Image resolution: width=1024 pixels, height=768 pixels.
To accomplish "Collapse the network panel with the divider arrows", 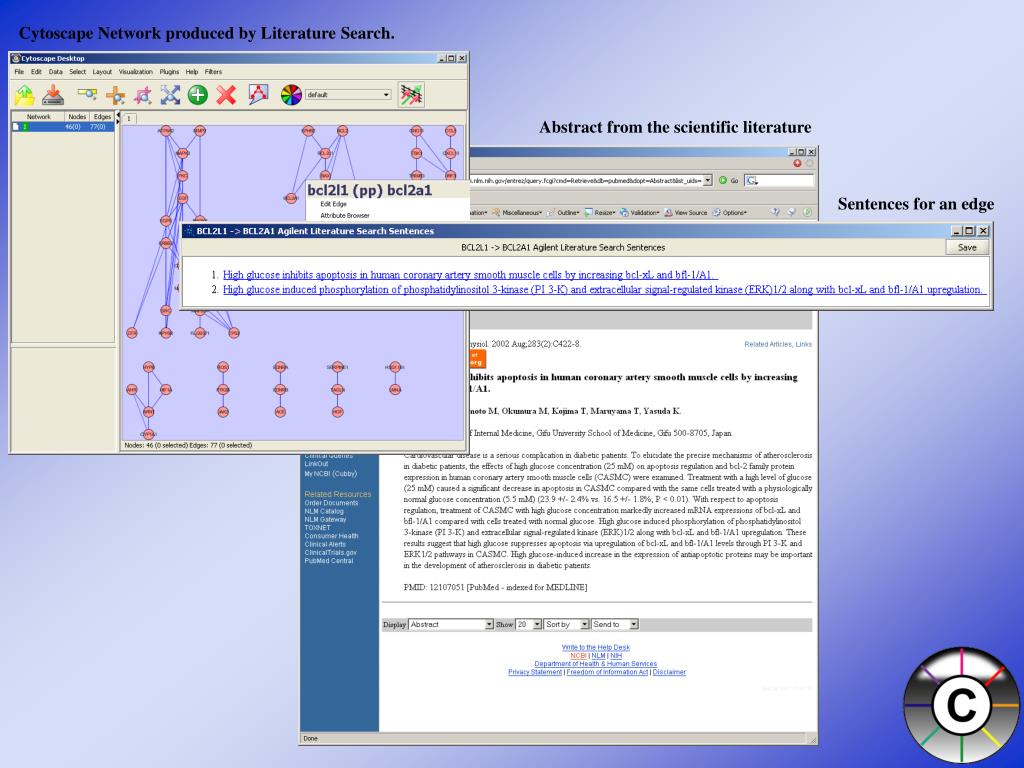I will point(118,118).
